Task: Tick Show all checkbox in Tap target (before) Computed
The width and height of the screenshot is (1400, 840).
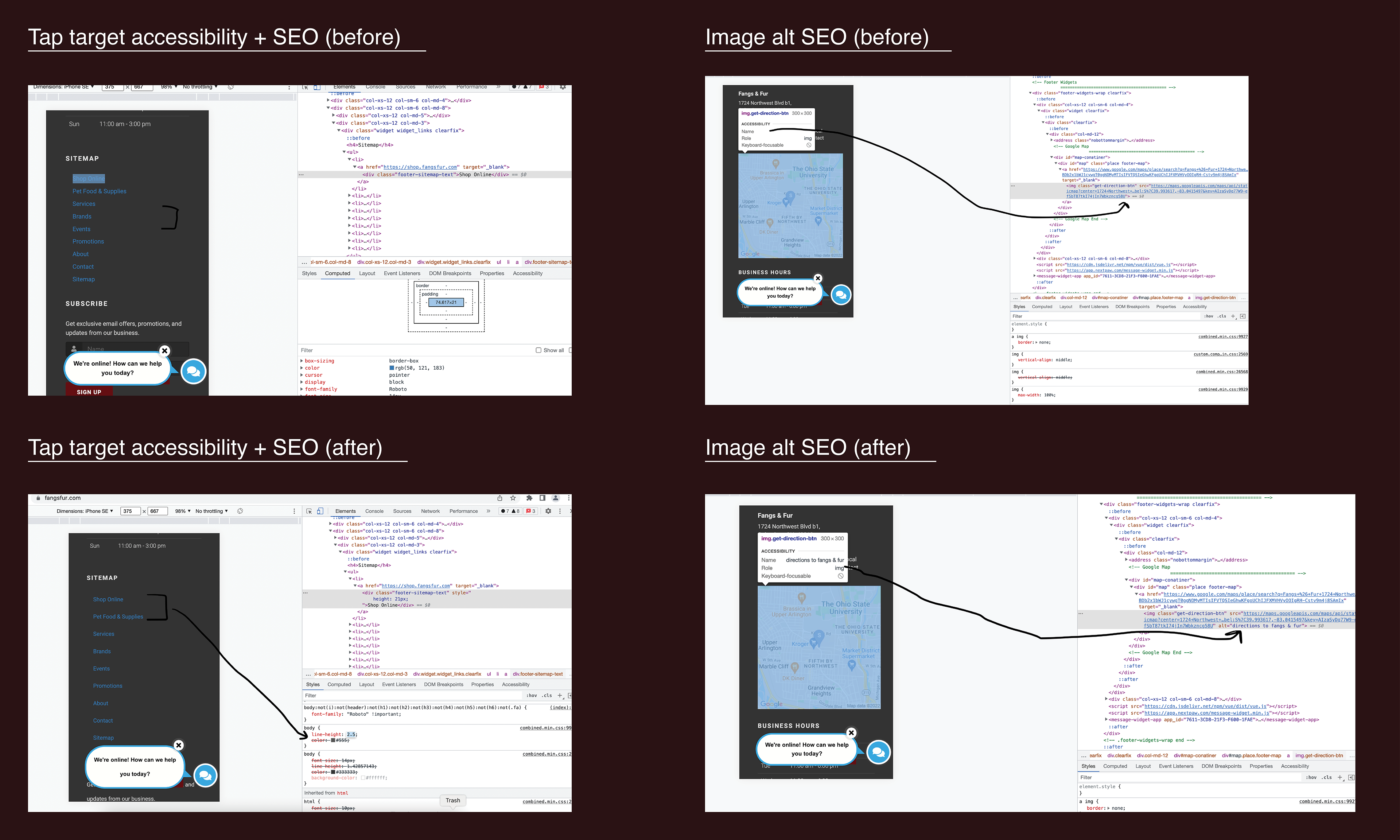Action: pyautogui.click(x=538, y=350)
